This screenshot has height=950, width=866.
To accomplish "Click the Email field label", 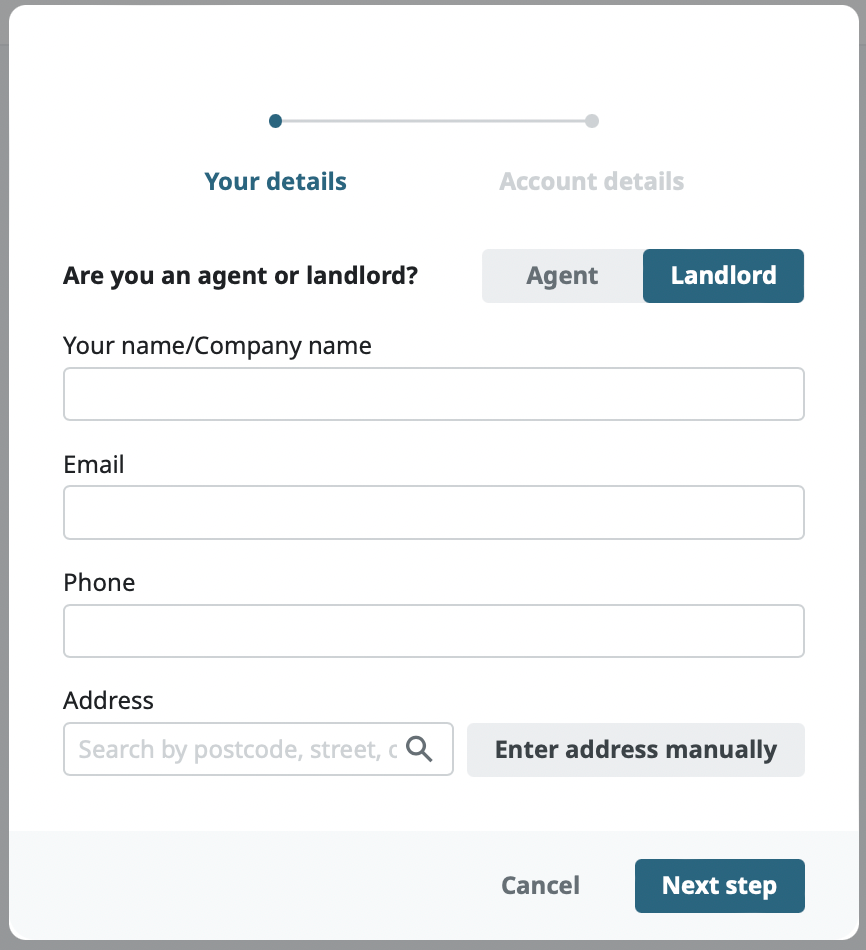I will [x=94, y=464].
